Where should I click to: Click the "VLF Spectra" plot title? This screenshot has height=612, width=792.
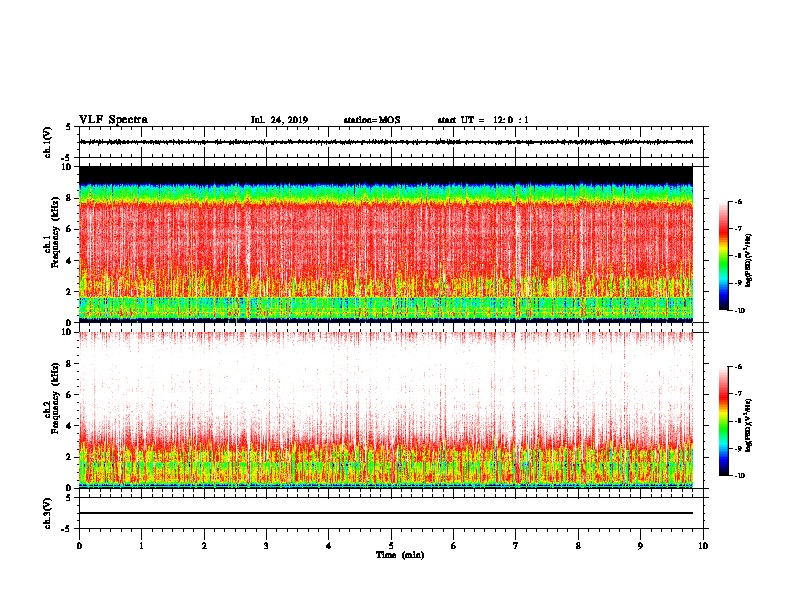pos(113,120)
